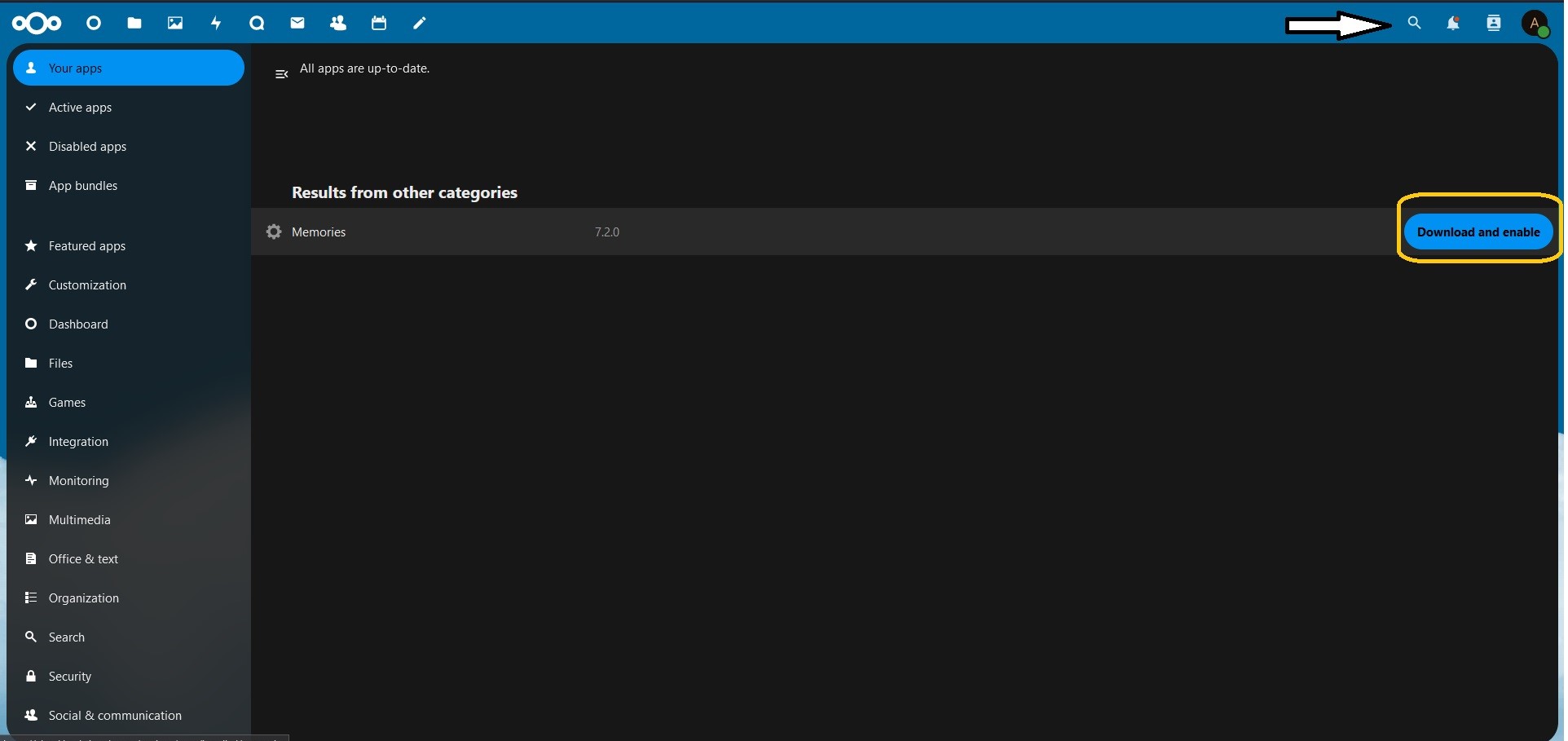The width and height of the screenshot is (1568, 741).
Task: Select Active apps in the sidebar
Action: click(x=80, y=108)
